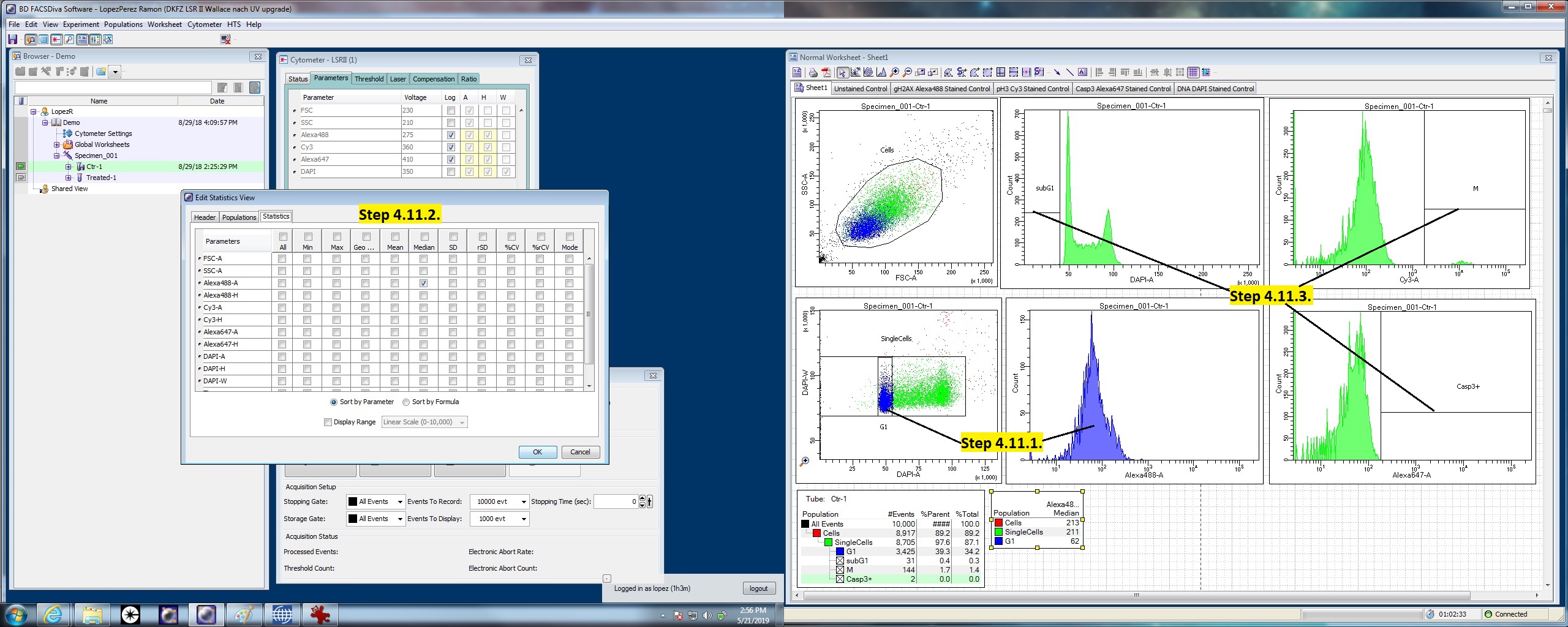The image size is (1568, 627).
Task: Switch to the Compensation tab
Action: tap(433, 79)
